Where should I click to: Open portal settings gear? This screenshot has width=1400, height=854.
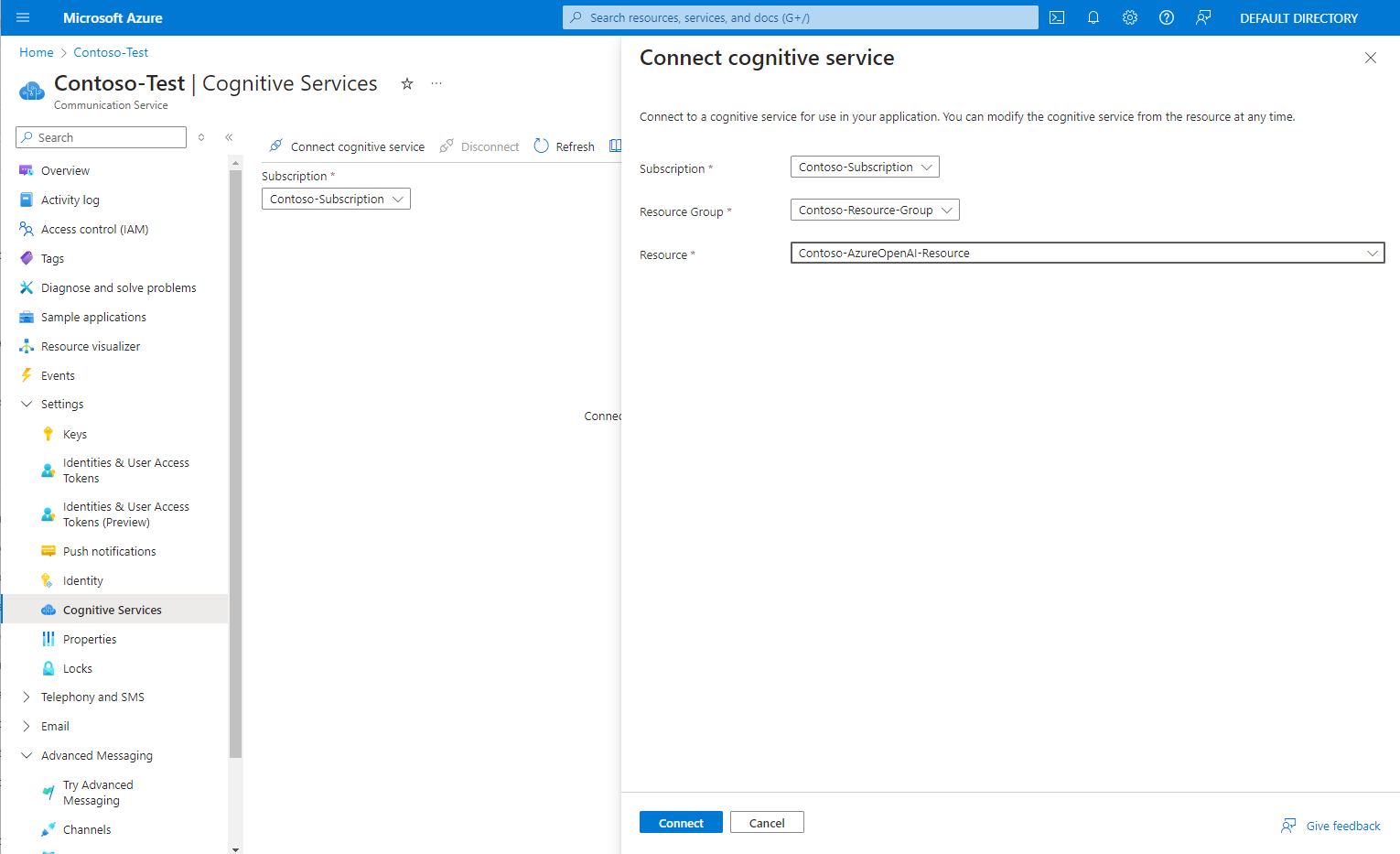click(x=1130, y=17)
